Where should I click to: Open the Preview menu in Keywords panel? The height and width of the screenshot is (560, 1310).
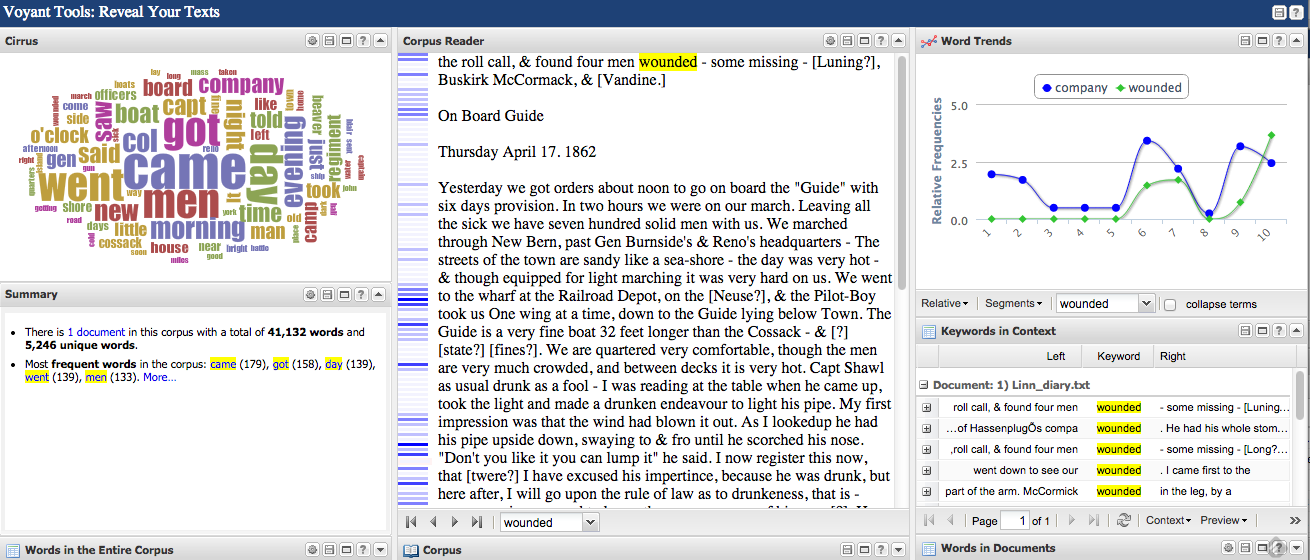click(1224, 521)
